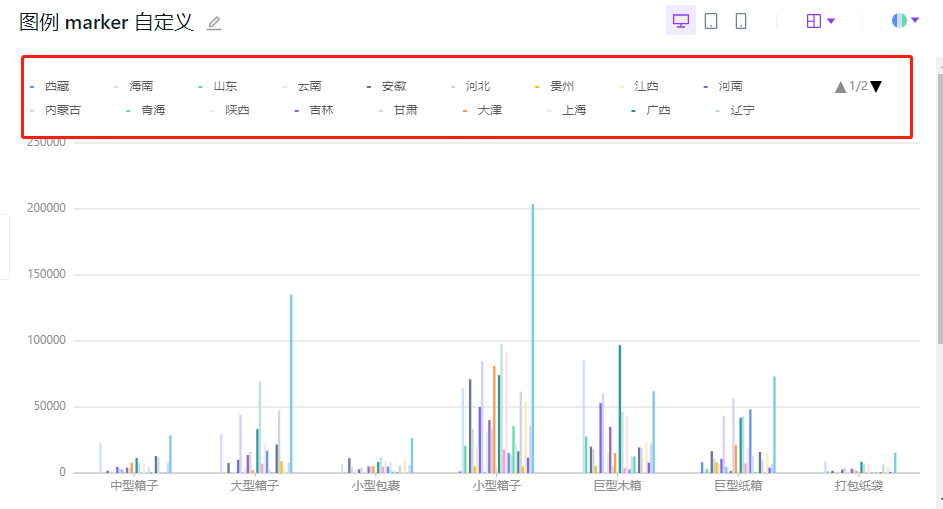Toggle the 青海 legend series
This screenshot has height=509, width=943.
point(146,111)
